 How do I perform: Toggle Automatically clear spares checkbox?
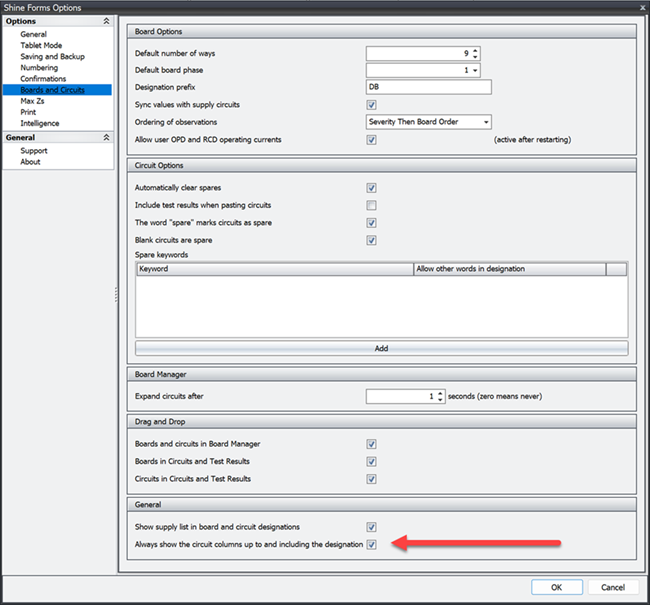371,188
